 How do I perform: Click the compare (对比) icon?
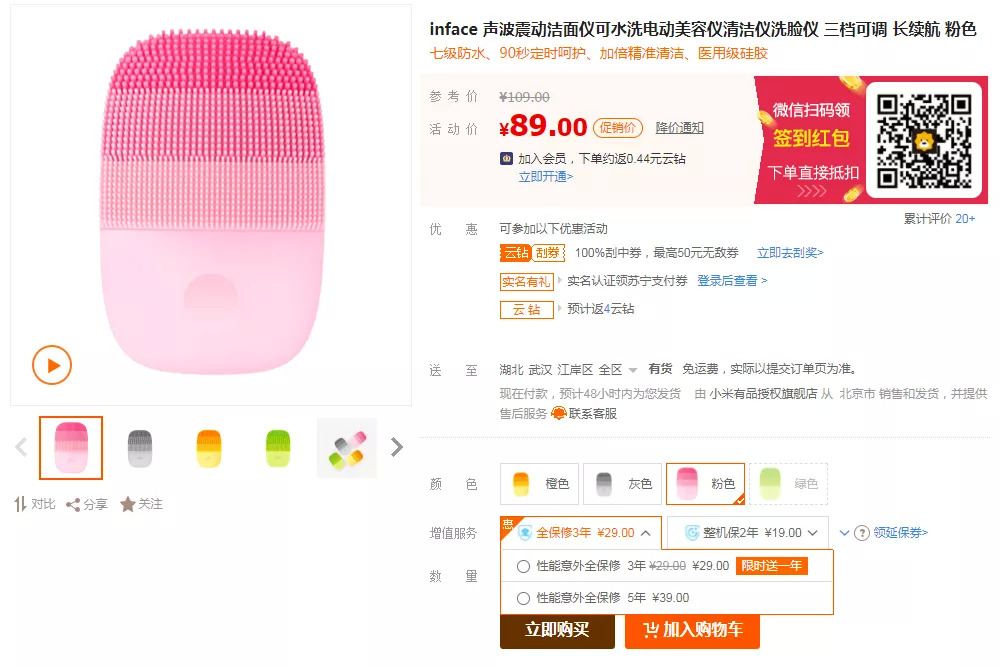click(x=20, y=504)
